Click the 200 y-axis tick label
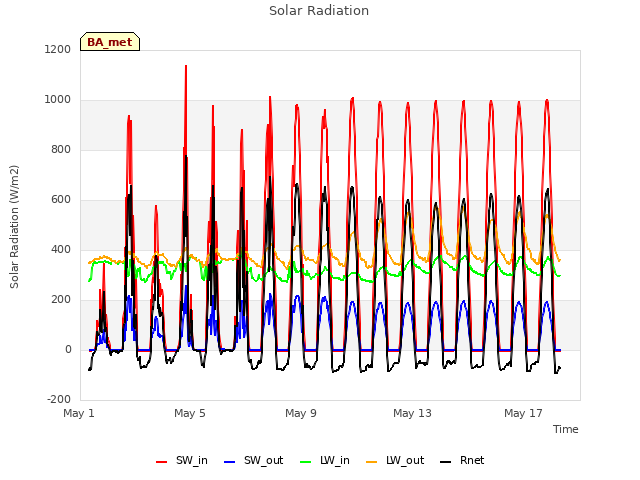Screen dimensions: 640x480 tap(61, 300)
